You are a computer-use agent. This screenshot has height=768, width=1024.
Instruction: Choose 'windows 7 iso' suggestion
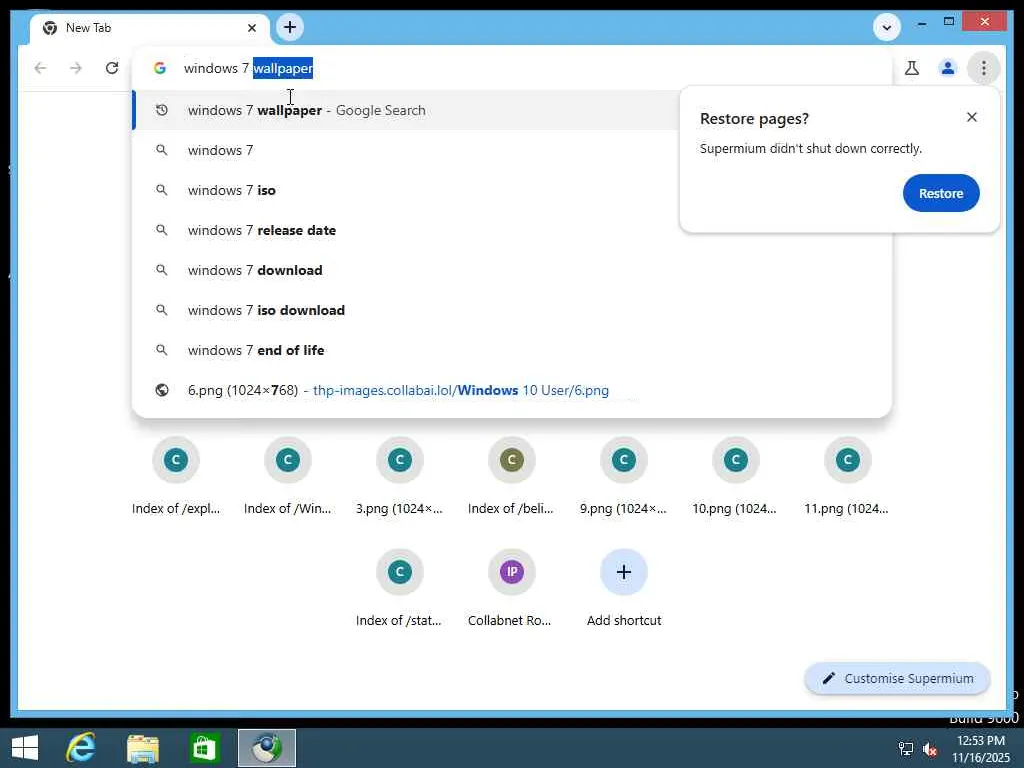click(405, 190)
